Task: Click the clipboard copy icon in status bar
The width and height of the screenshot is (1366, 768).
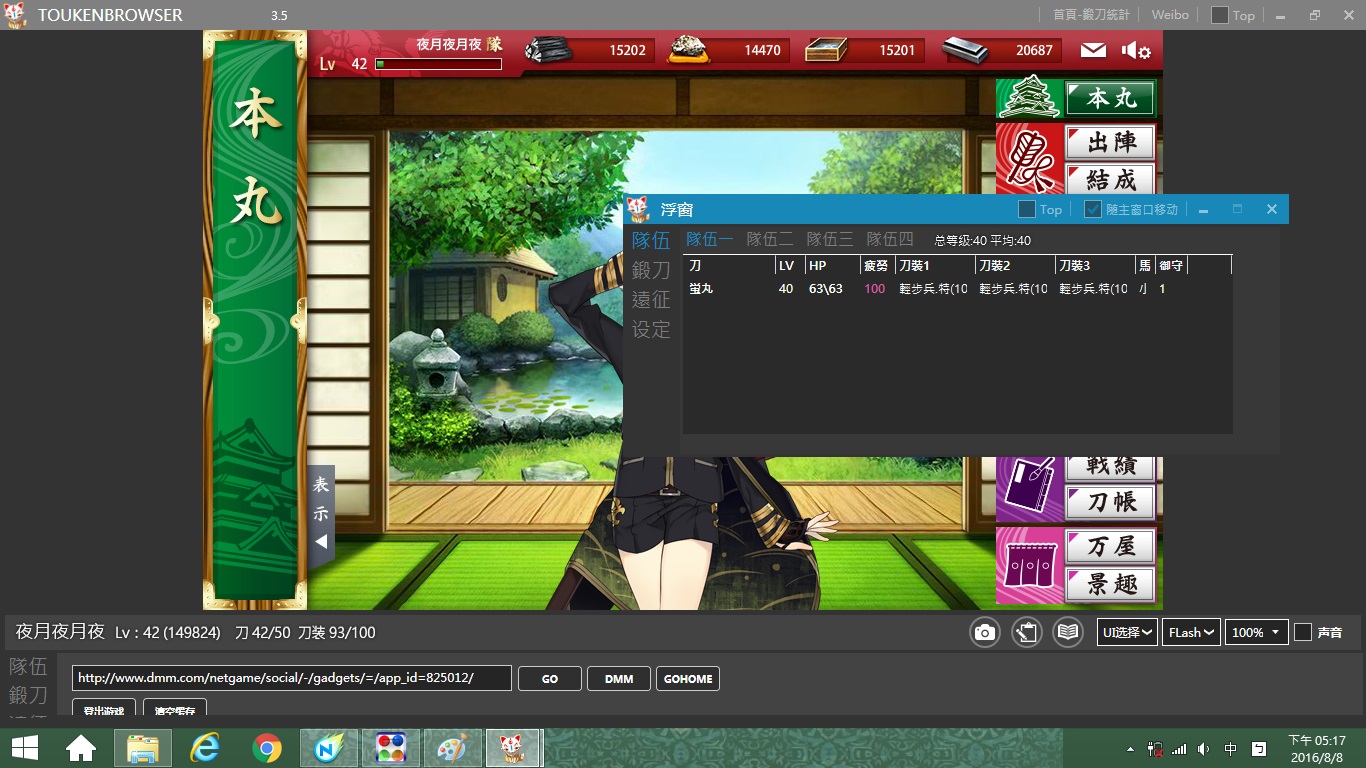Action: coord(1027,632)
